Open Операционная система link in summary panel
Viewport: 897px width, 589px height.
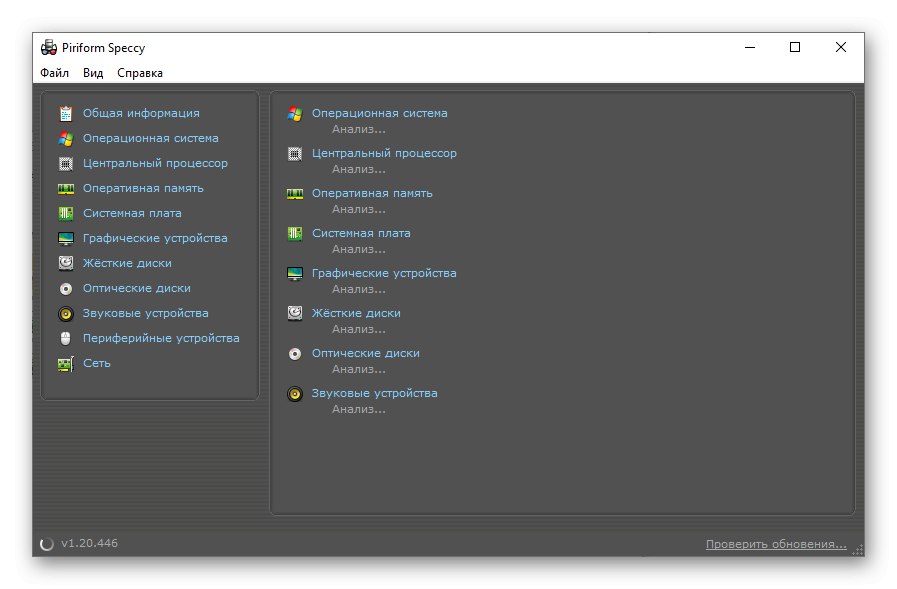379,113
